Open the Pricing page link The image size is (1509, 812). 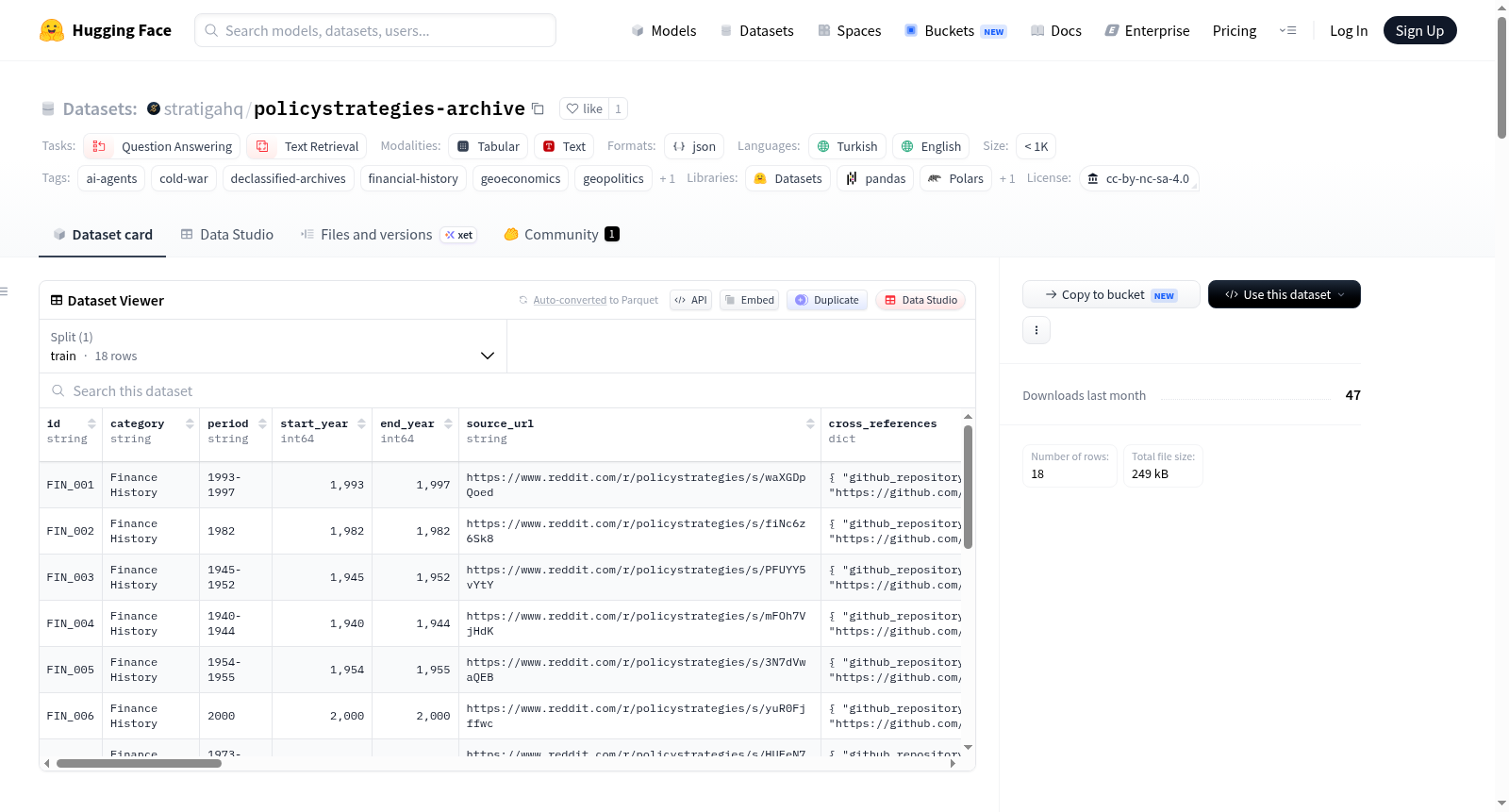tap(1235, 30)
